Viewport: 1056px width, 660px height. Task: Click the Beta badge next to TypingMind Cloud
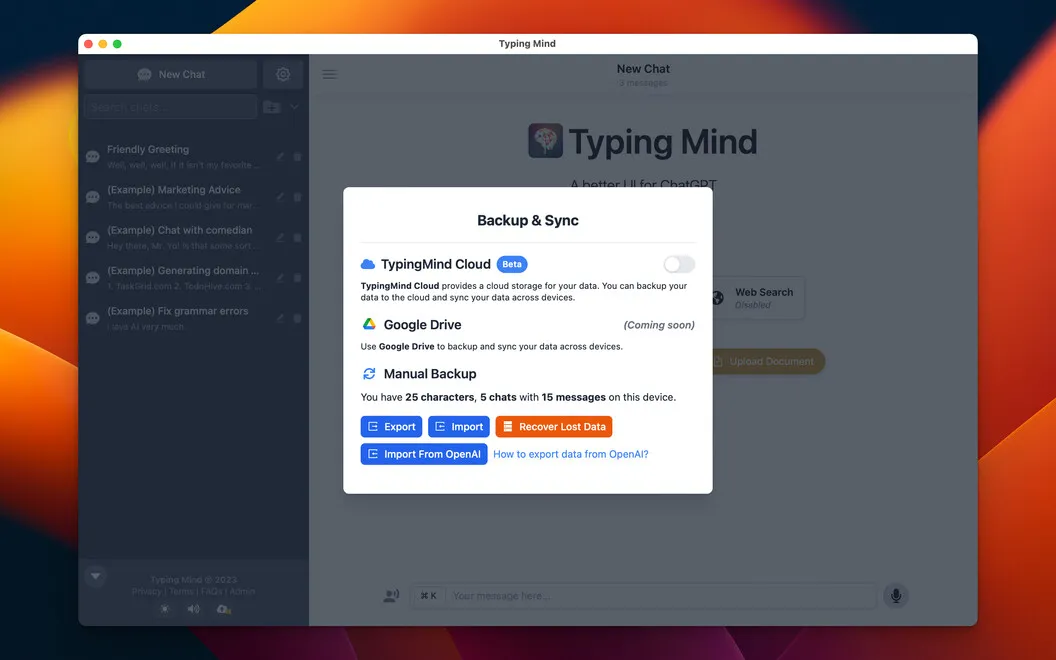tap(512, 264)
